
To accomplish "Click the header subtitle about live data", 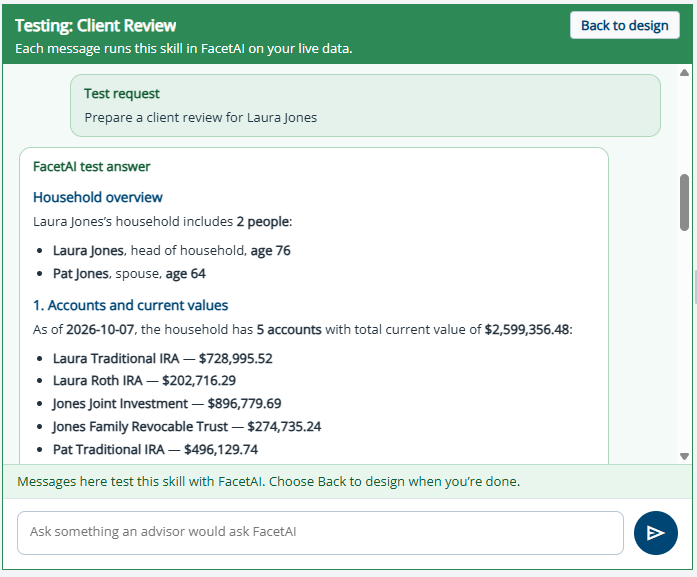I will click(x=184, y=48).
